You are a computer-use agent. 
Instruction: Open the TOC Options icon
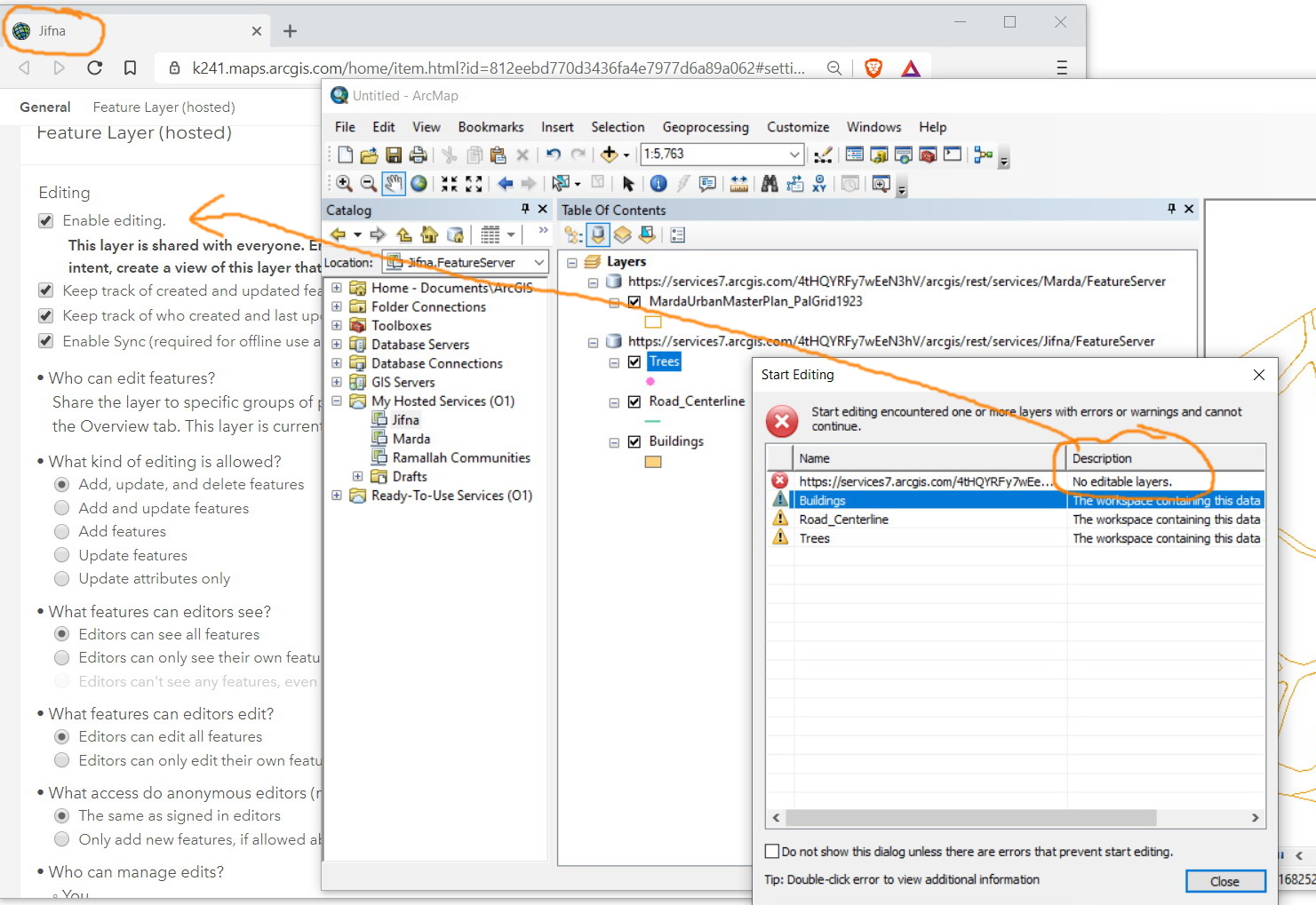tap(678, 235)
